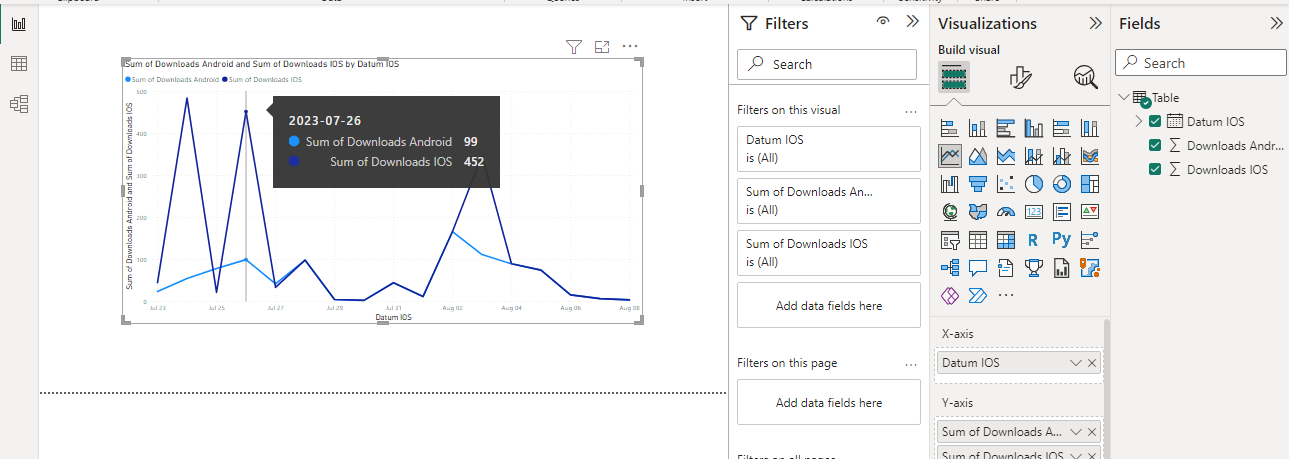
Task: Insert a Multi-row card visualization
Action: [1062, 212]
